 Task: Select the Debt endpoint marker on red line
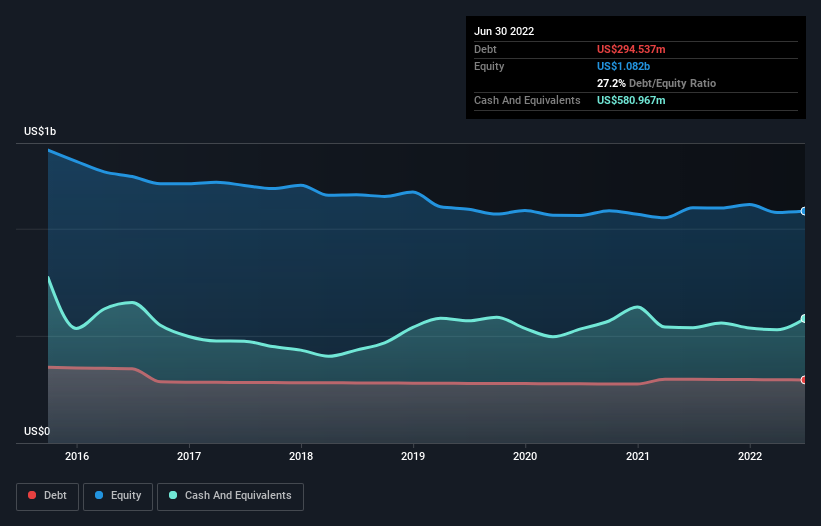[804, 380]
